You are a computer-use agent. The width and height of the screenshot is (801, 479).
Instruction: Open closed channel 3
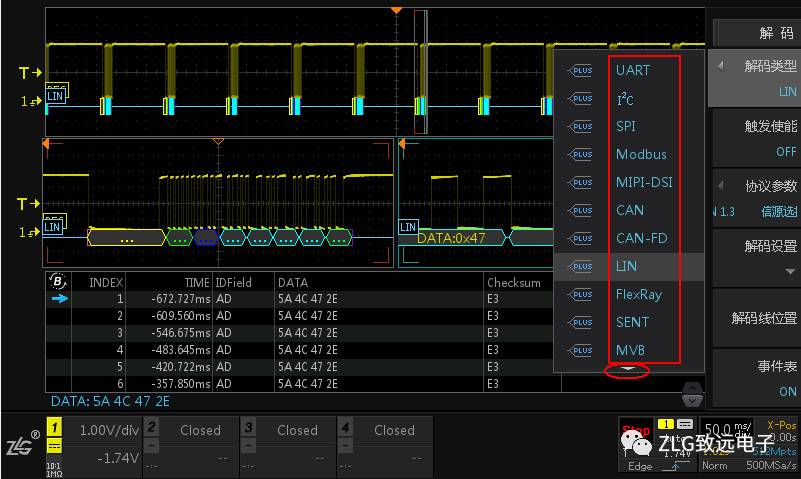288,447
